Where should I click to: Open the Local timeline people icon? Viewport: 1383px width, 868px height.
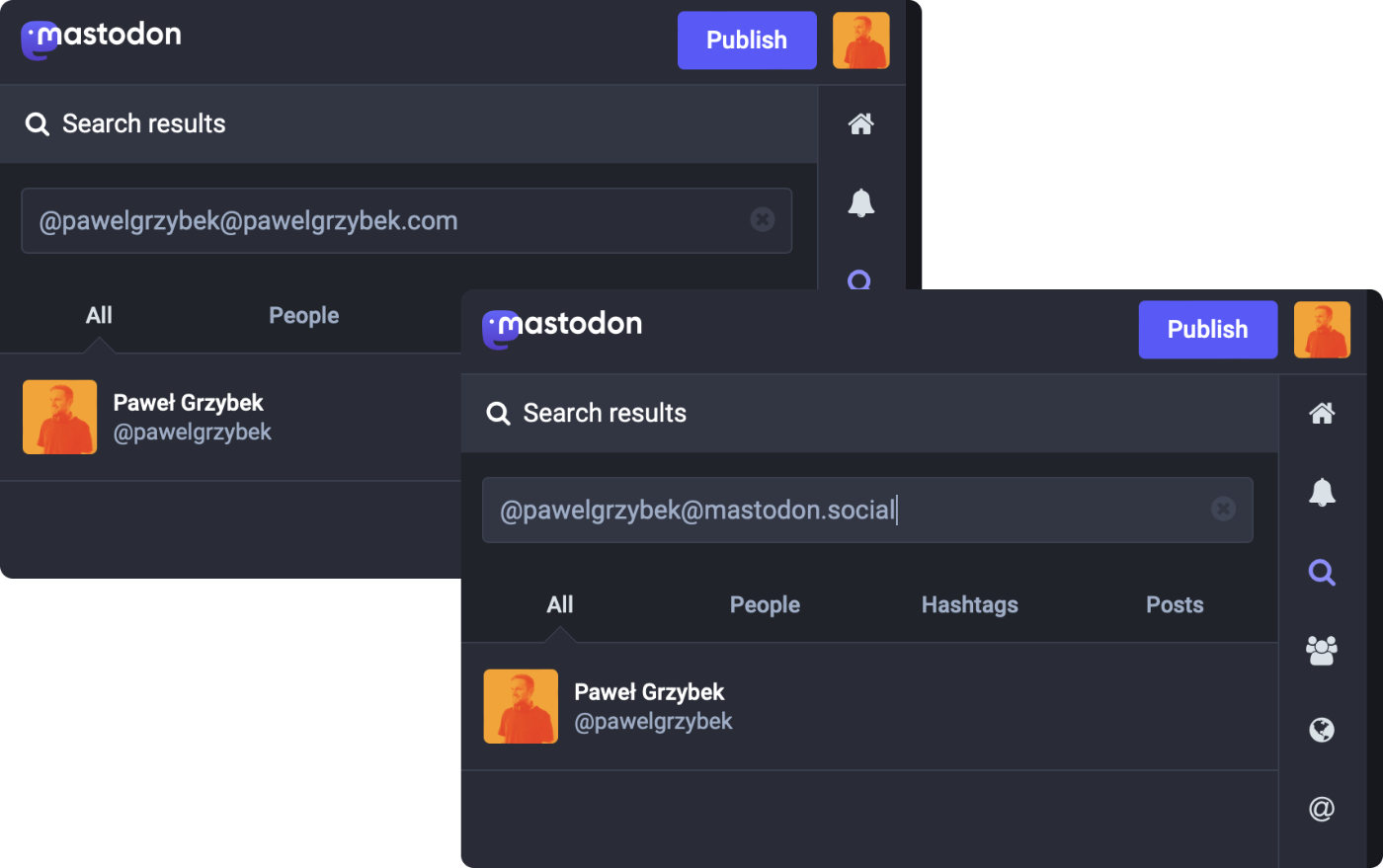point(1322,651)
